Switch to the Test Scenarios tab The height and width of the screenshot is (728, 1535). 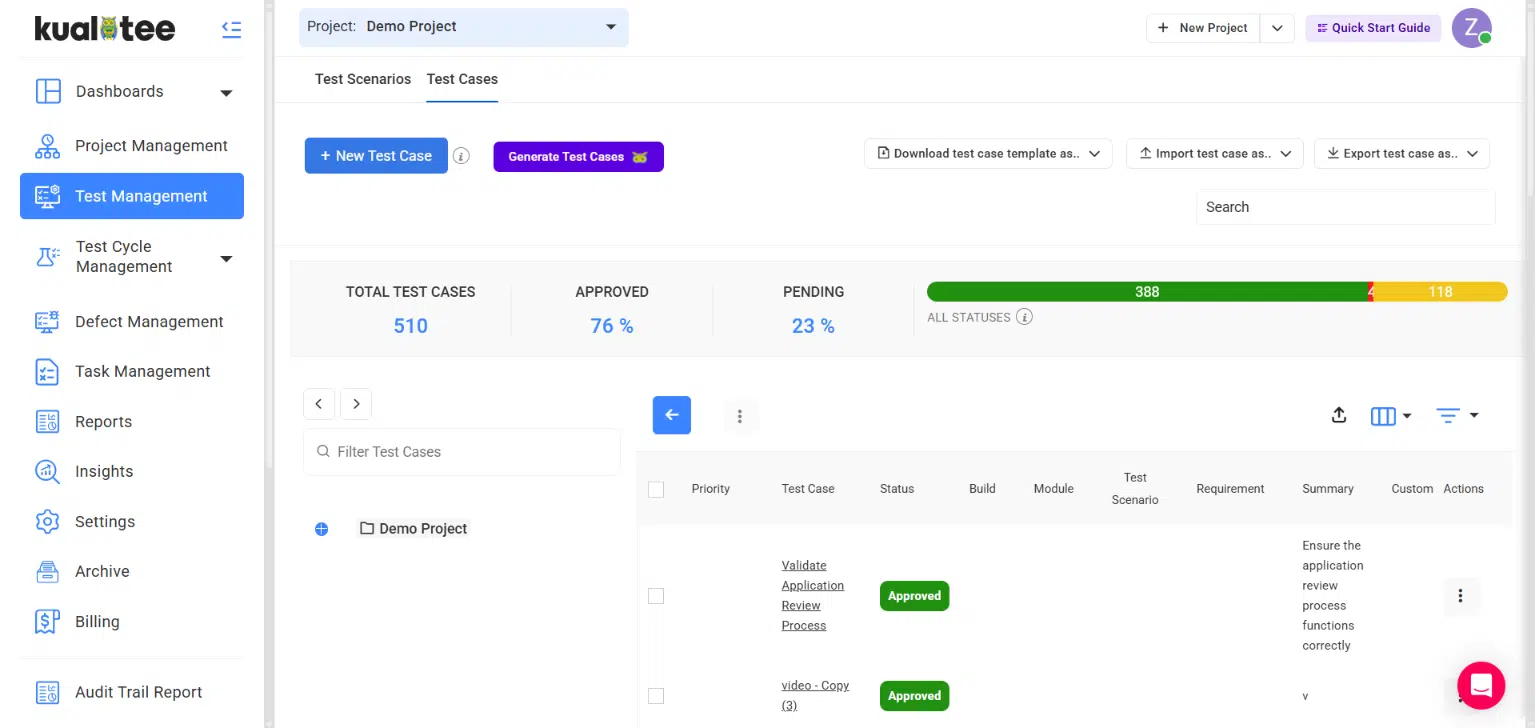coord(363,79)
